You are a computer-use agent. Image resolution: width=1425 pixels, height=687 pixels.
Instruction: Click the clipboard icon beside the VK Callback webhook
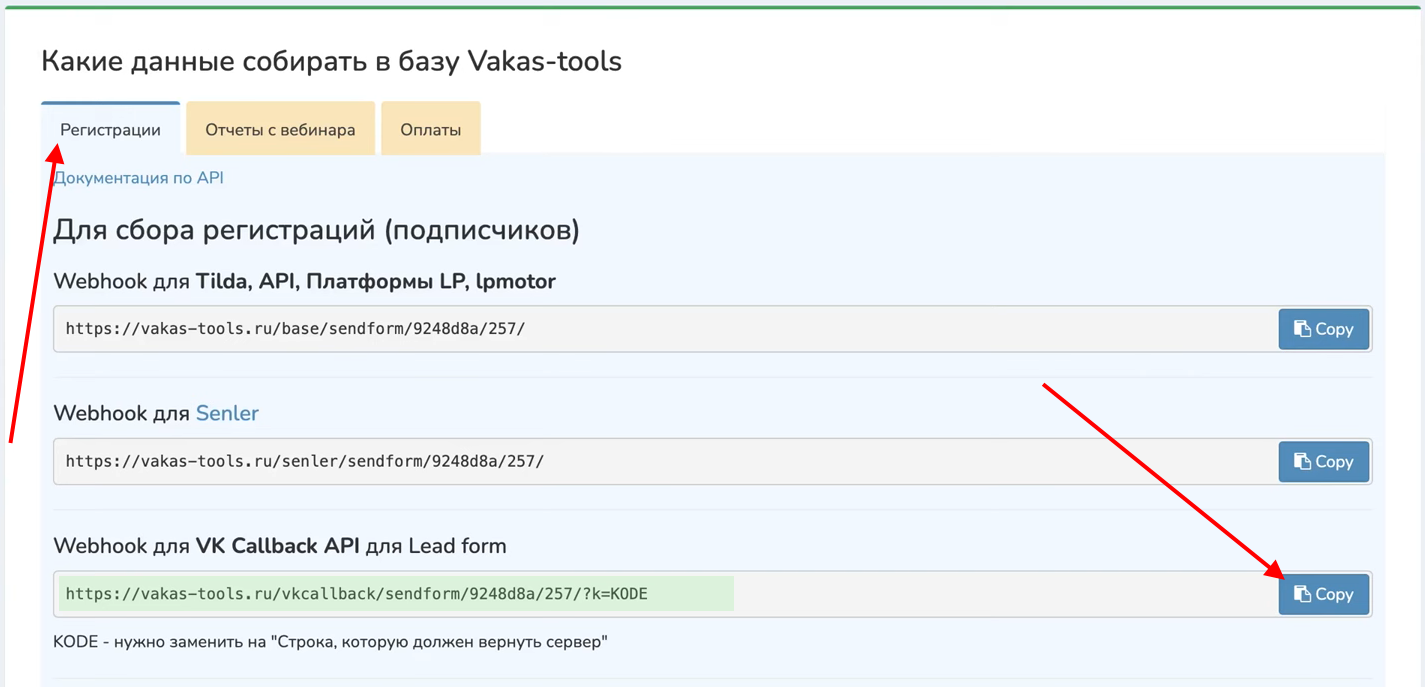click(1302, 594)
